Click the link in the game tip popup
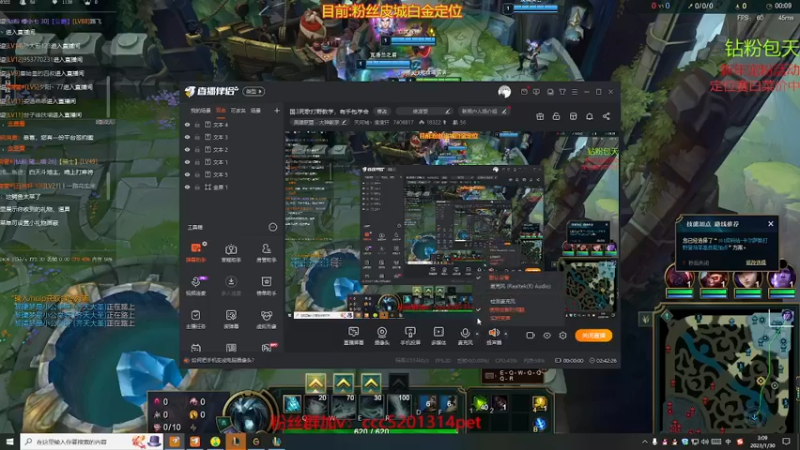800x450 pixels. 756,263
